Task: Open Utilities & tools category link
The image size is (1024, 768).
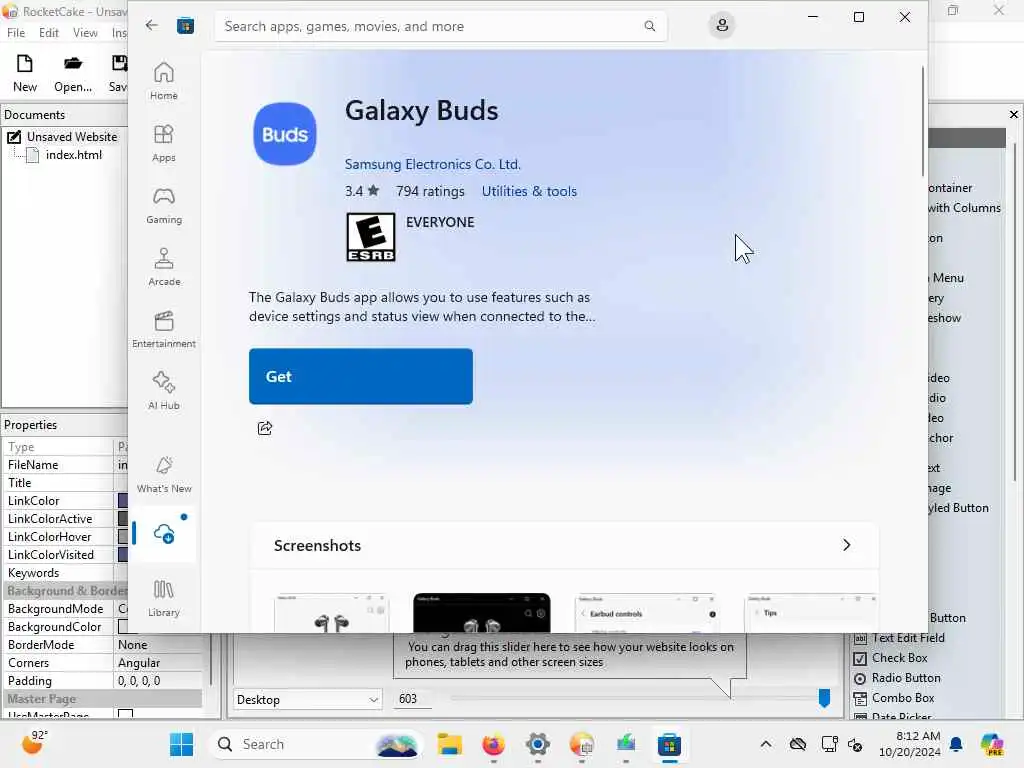Action: pos(529,191)
